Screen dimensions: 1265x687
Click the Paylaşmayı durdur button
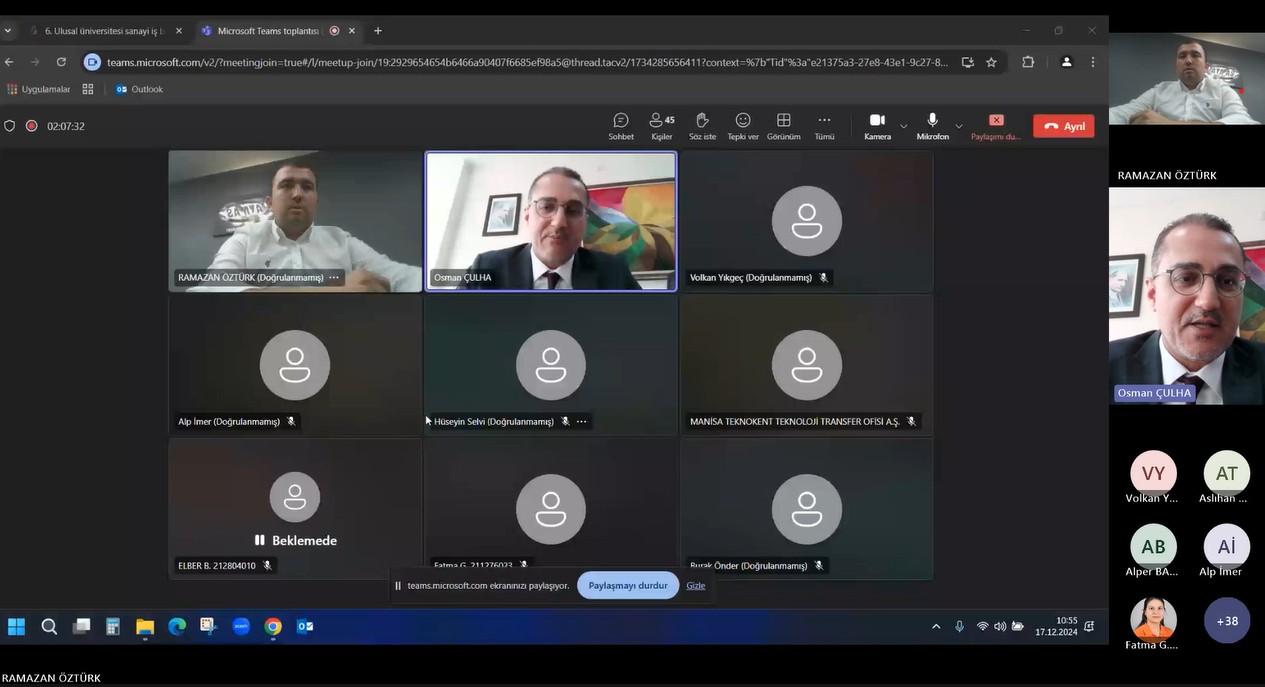[627, 586]
